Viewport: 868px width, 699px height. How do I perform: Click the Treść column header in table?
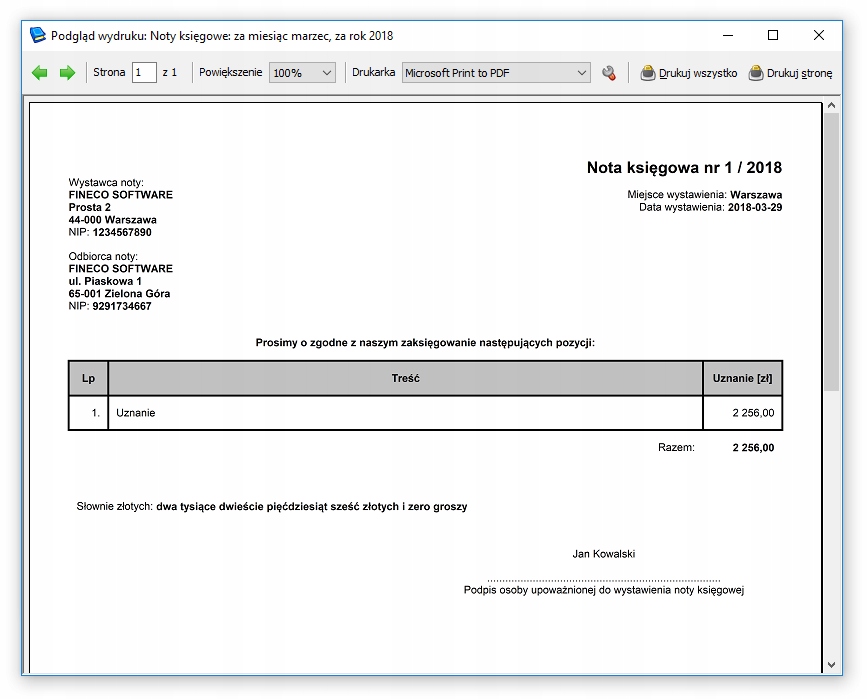tap(405, 379)
